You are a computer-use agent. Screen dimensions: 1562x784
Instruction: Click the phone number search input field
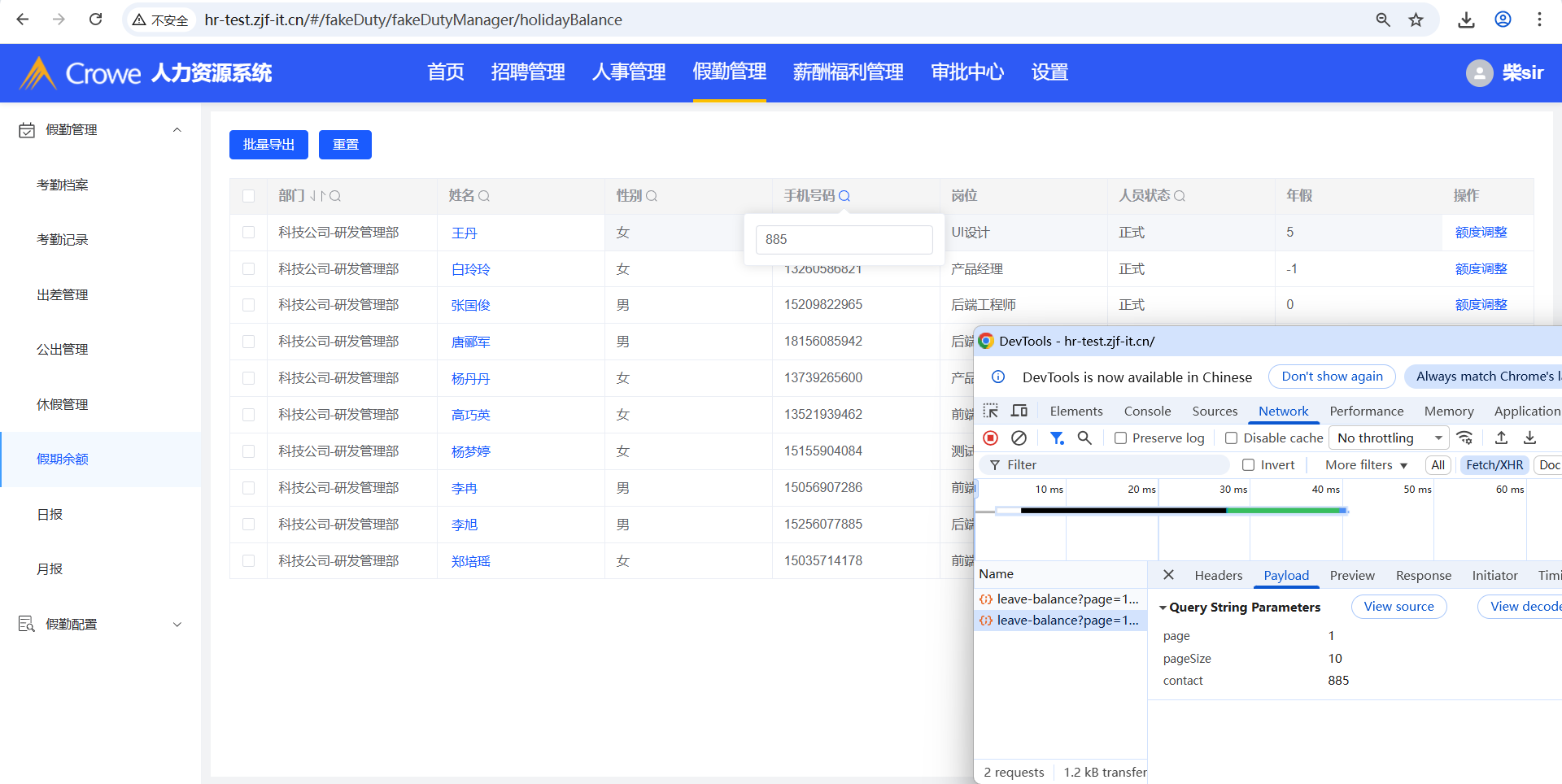coord(844,240)
